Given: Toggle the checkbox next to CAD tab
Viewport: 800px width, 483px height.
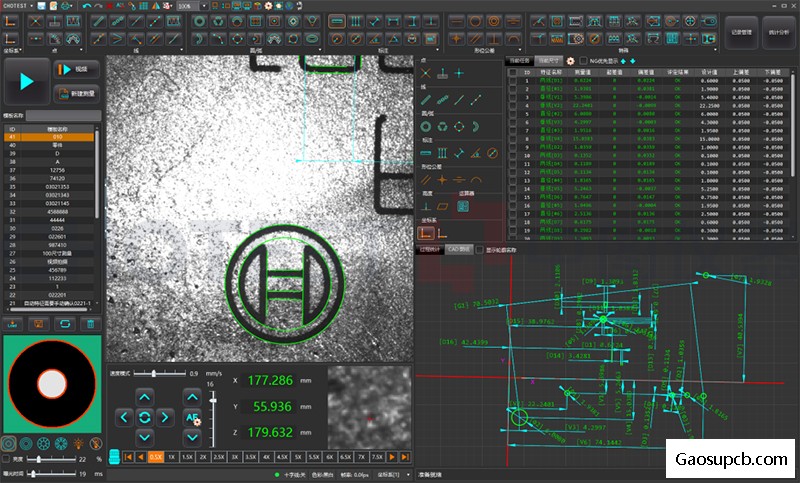Looking at the screenshot, I should [x=480, y=250].
